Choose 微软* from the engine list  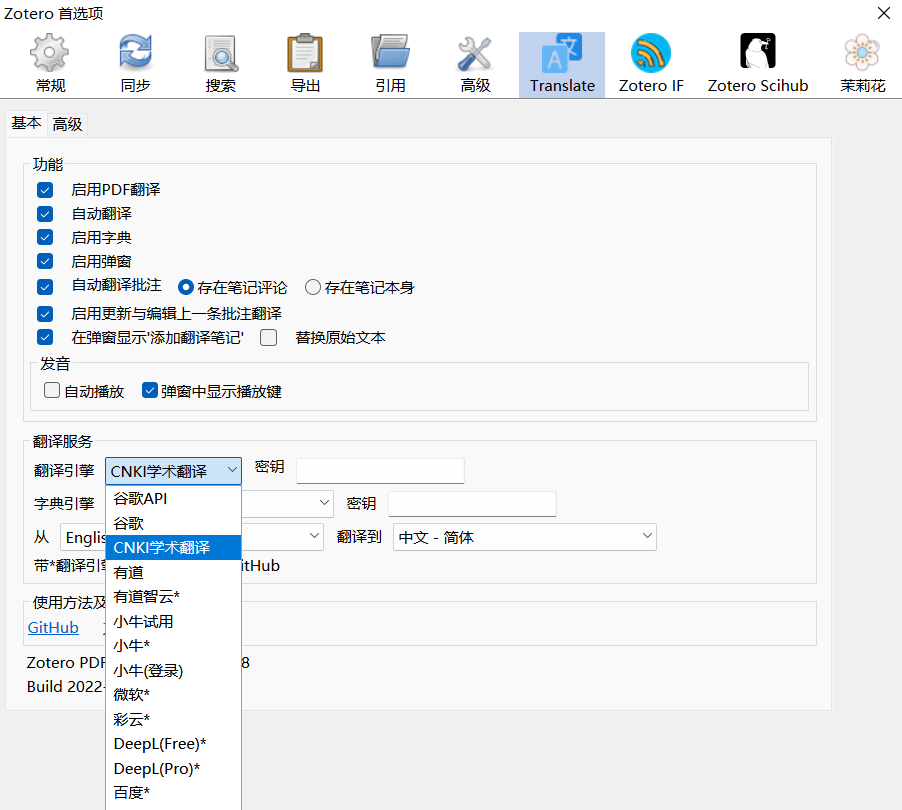click(173, 695)
